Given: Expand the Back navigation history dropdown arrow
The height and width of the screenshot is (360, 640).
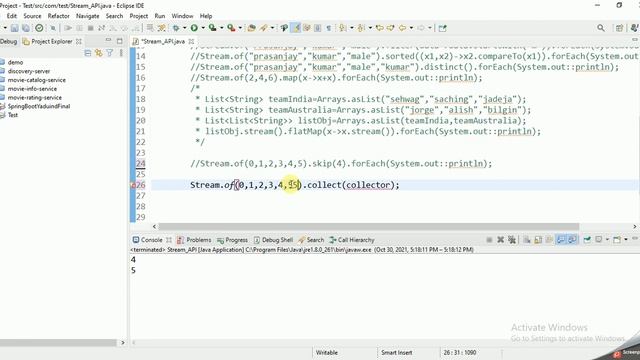Looking at the screenshot, I should (411, 28).
